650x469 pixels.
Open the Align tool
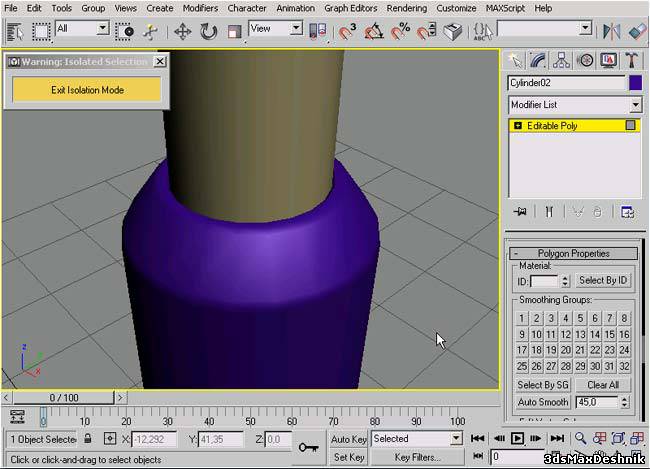coord(637,32)
